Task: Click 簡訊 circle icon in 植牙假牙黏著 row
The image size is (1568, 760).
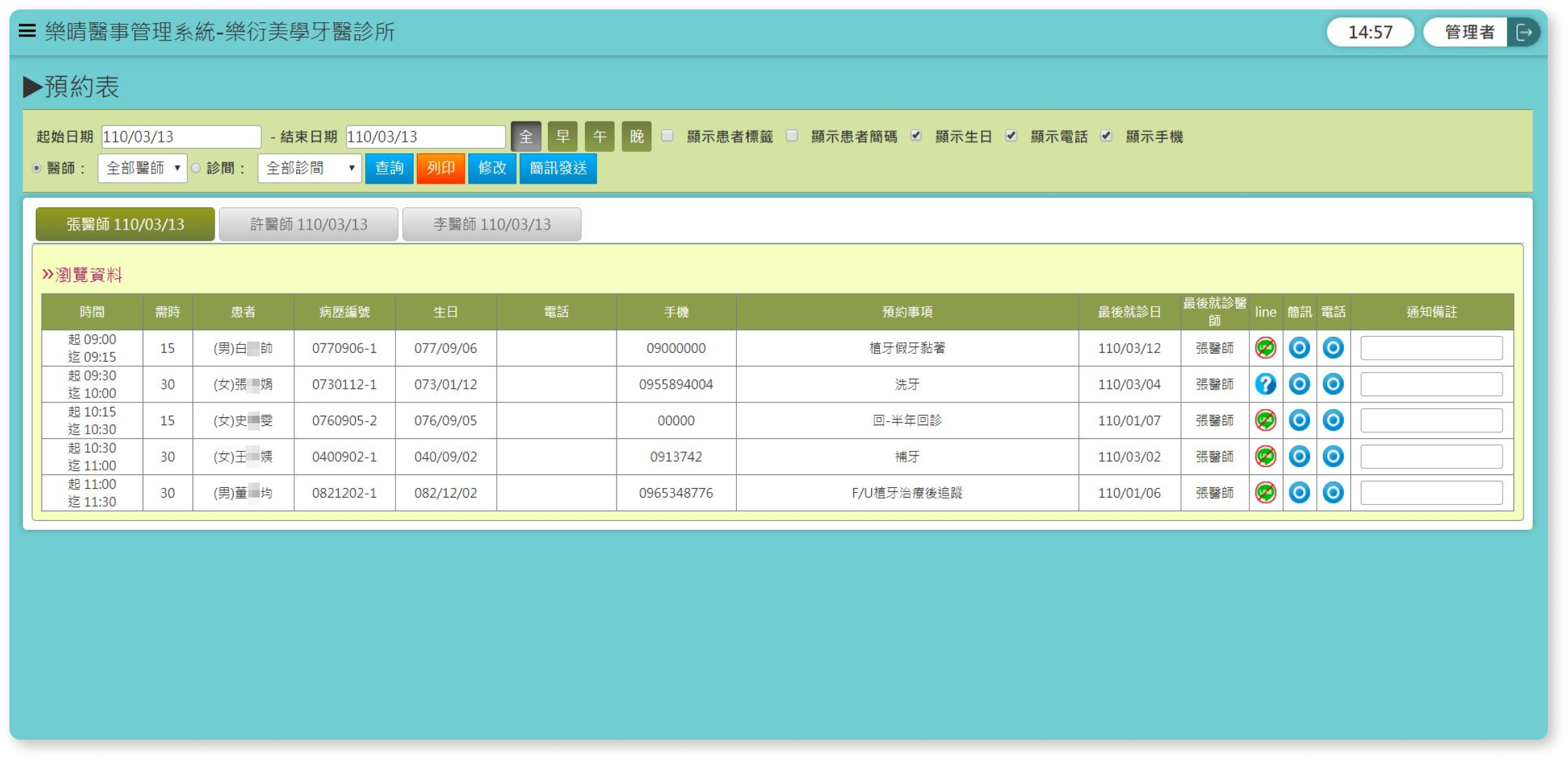Action: (x=1299, y=348)
